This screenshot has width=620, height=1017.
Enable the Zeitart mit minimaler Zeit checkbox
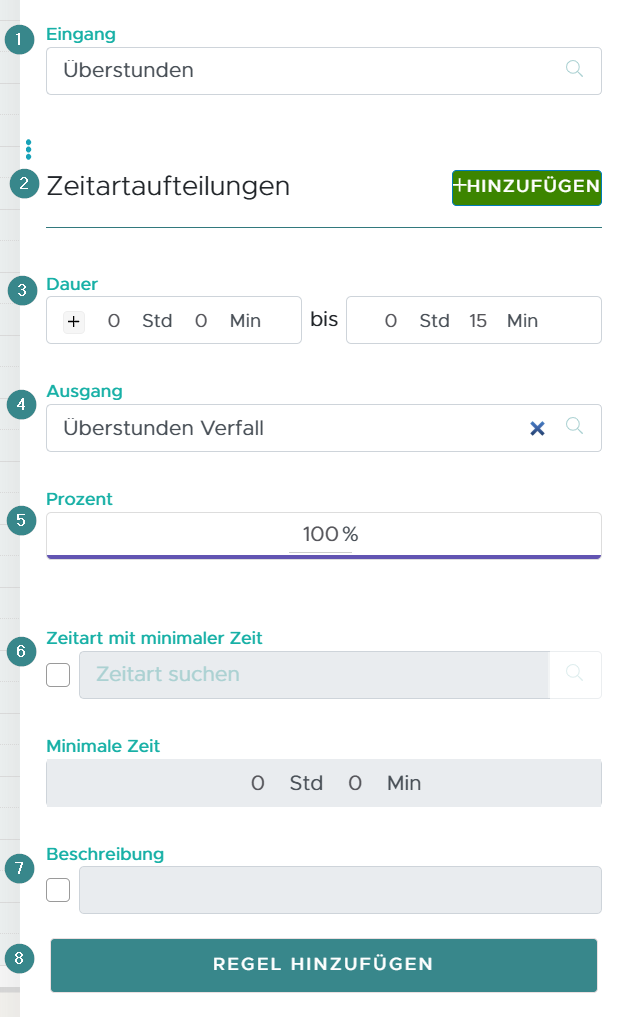pos(58,675)
